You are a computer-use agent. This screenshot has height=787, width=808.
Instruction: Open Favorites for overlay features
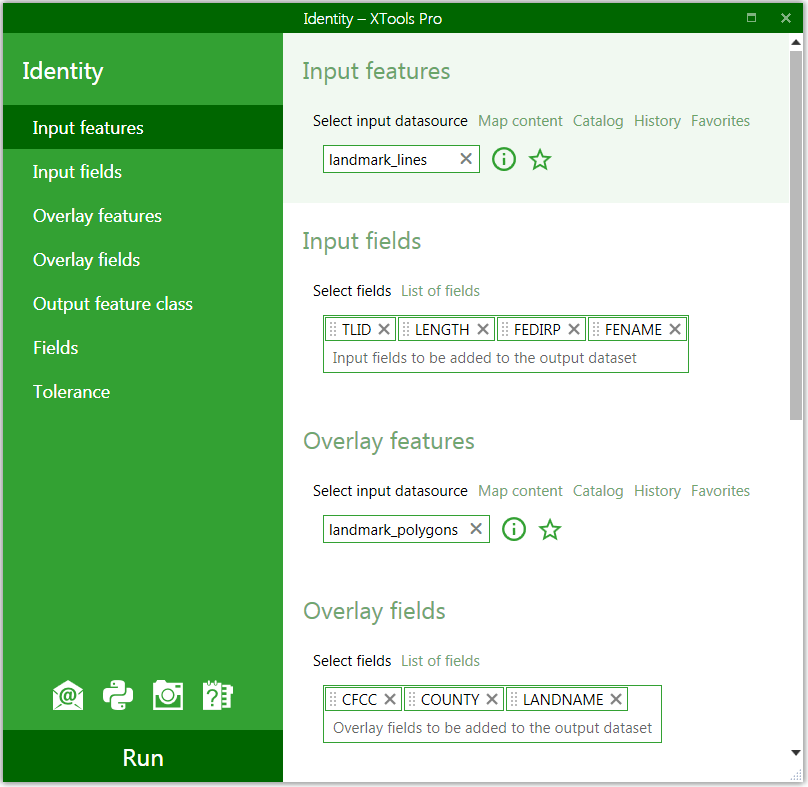[x=720, y=491]
